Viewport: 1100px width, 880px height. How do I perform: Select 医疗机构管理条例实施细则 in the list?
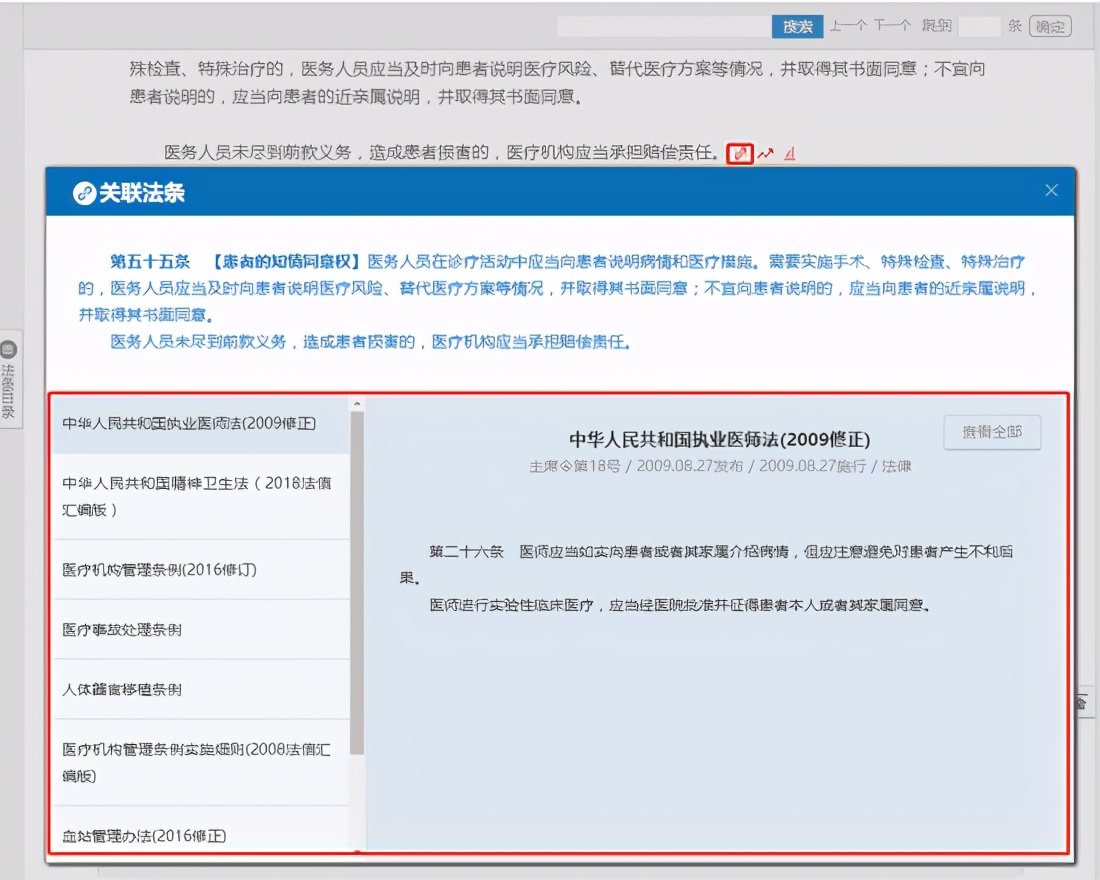pos(201,762)
